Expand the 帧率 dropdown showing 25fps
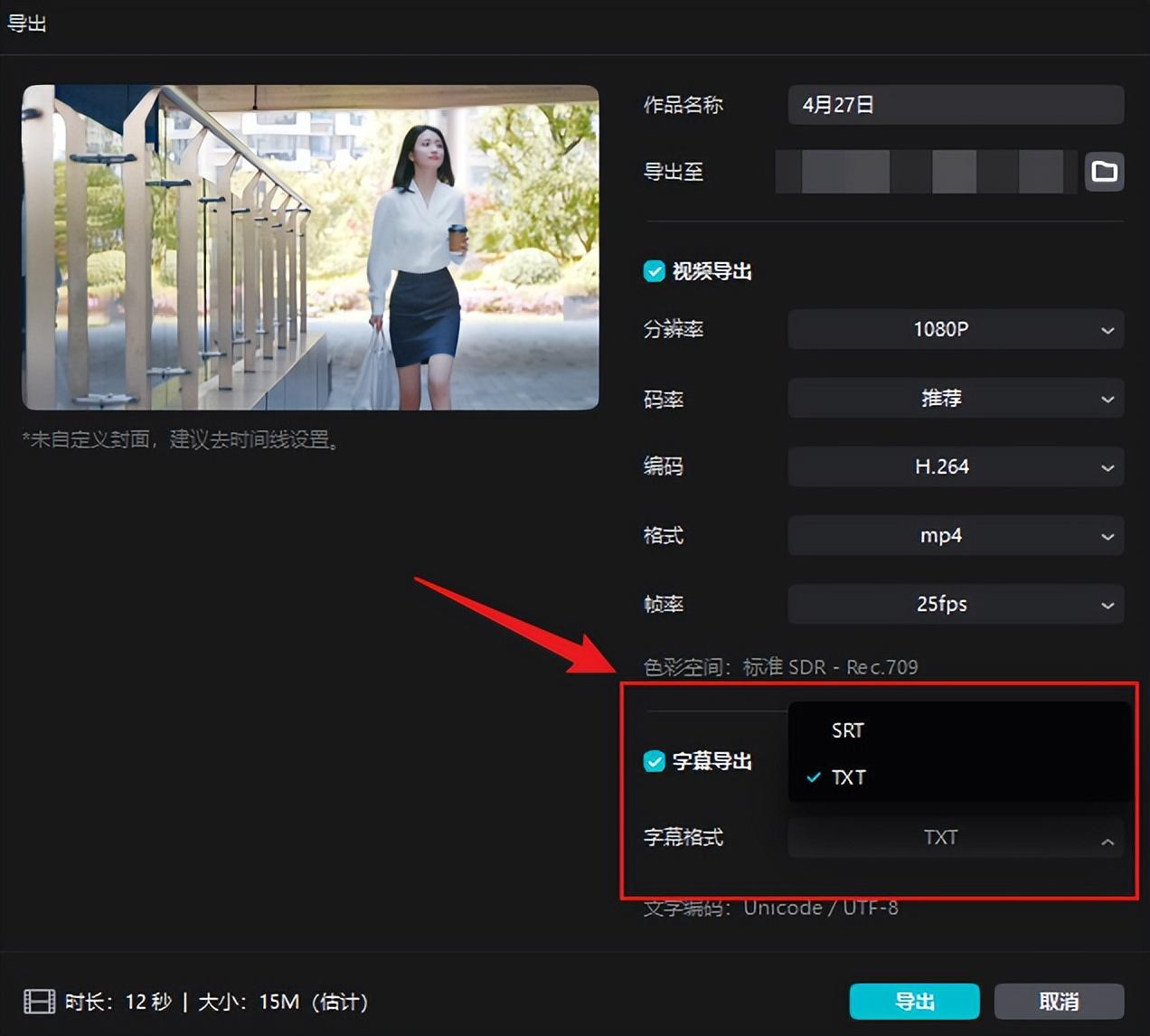 pos(955,605)
